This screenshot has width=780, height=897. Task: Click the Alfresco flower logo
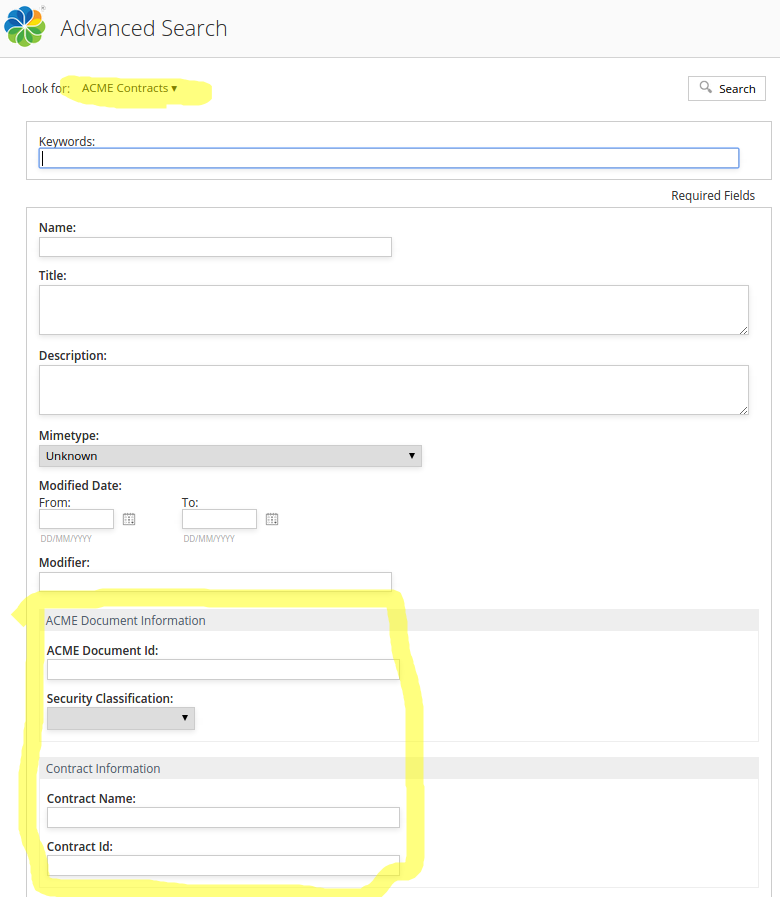click(x=23, y=24)
